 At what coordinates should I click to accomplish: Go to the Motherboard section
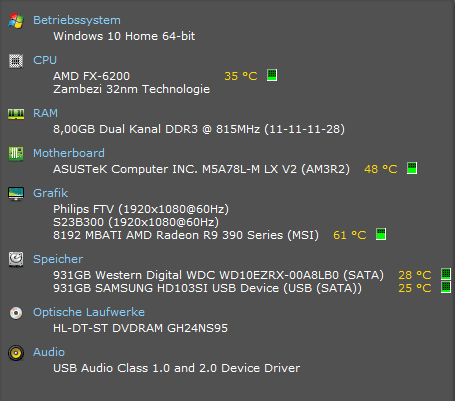[69, 153]
